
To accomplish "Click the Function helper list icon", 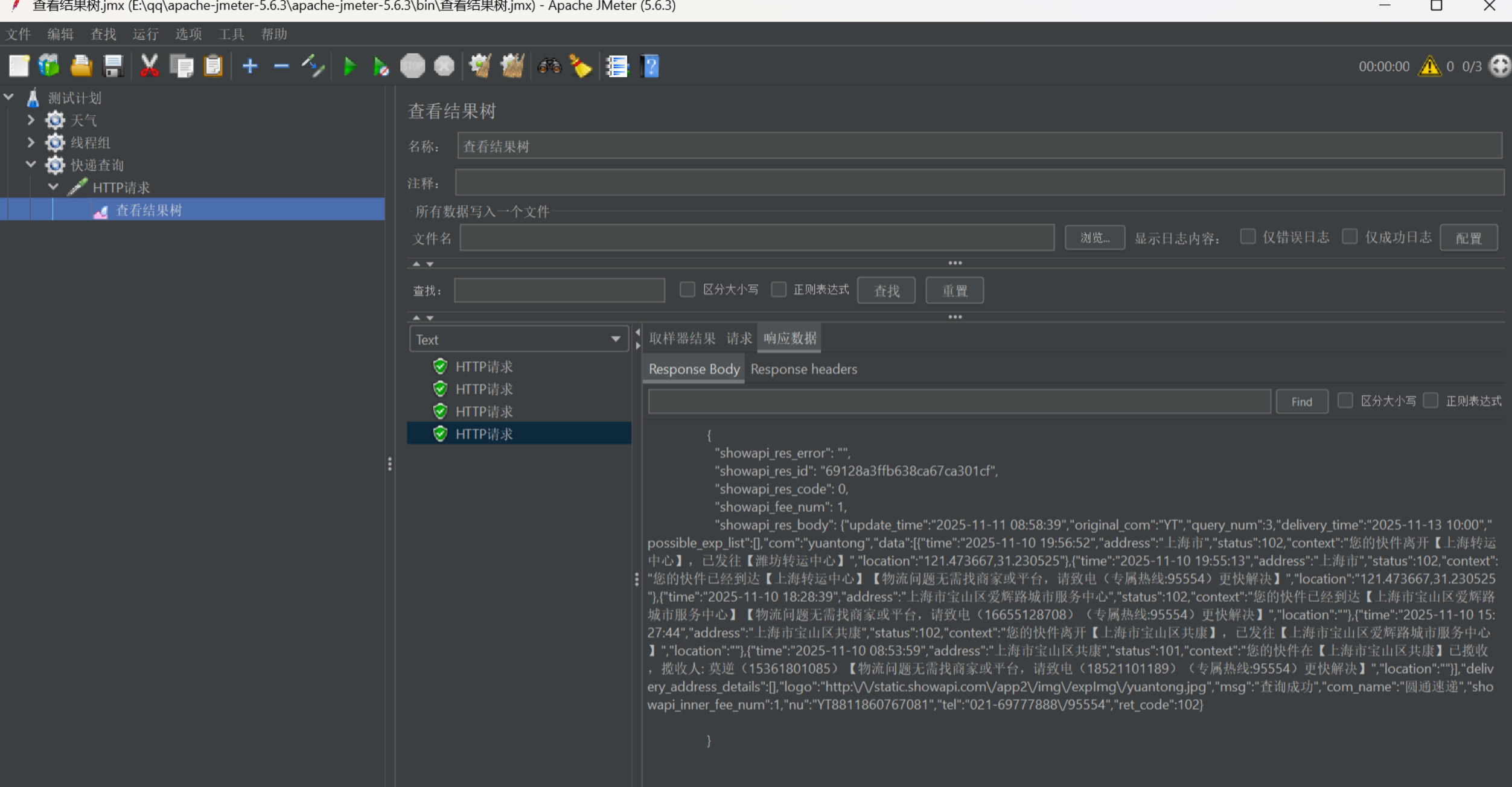I will coord(617,66).
